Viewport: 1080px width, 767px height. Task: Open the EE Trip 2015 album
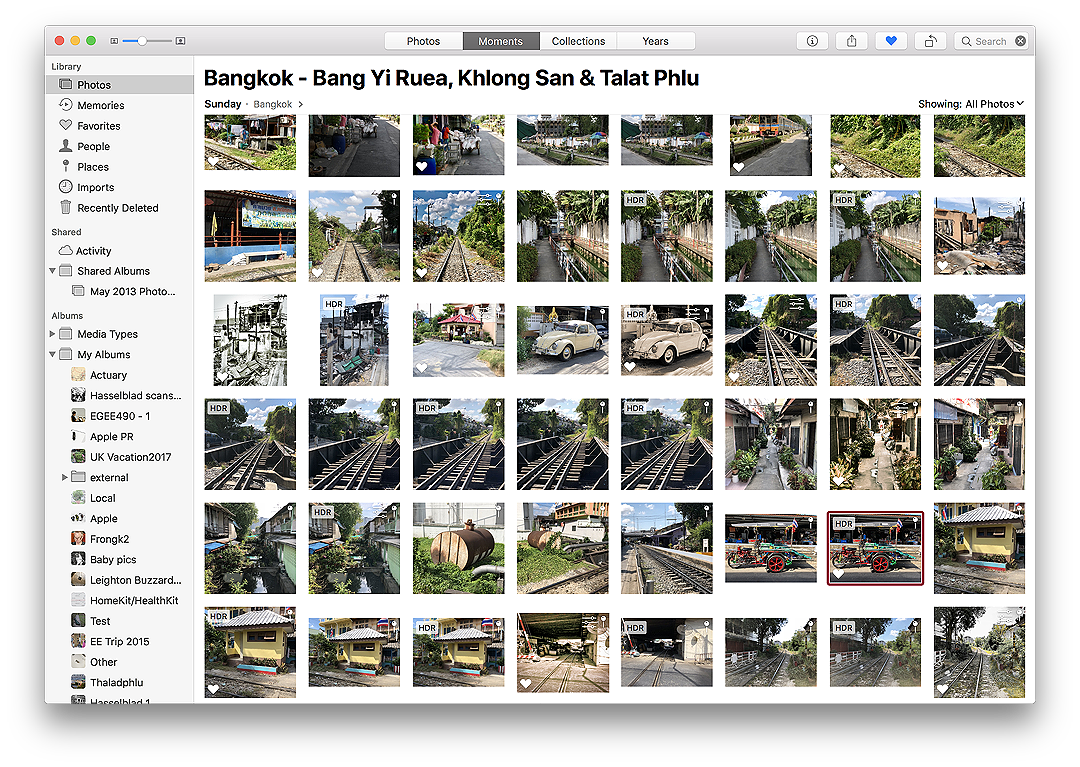120,642
